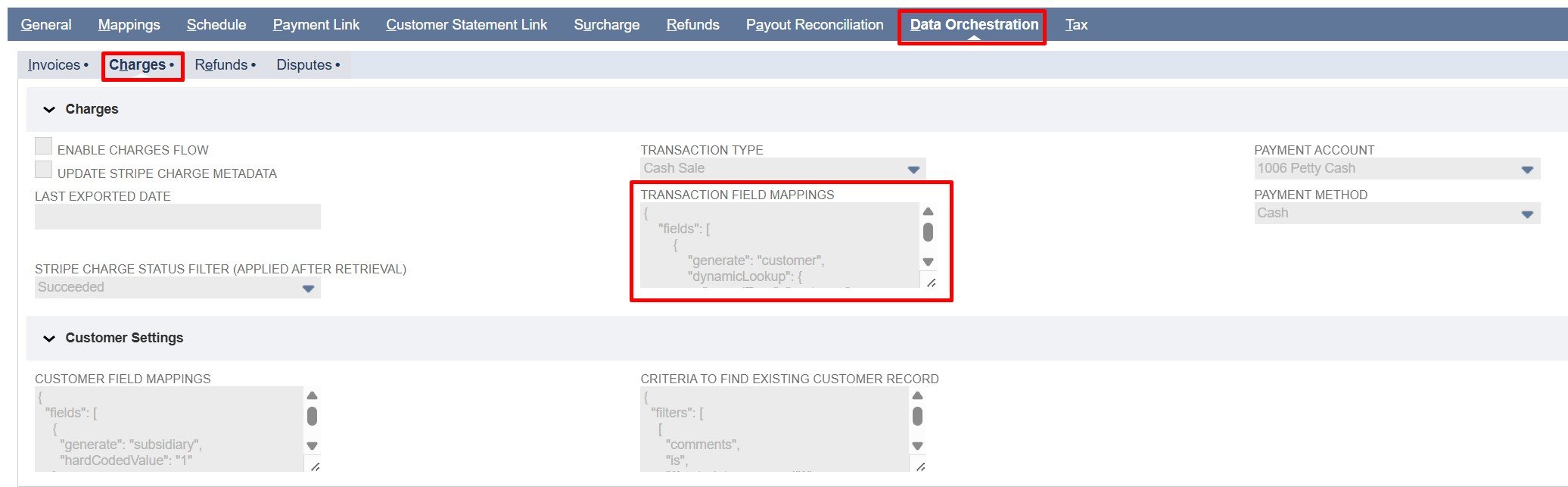Collapse the Charges section
1568x487 pixels.
(49, 110)
